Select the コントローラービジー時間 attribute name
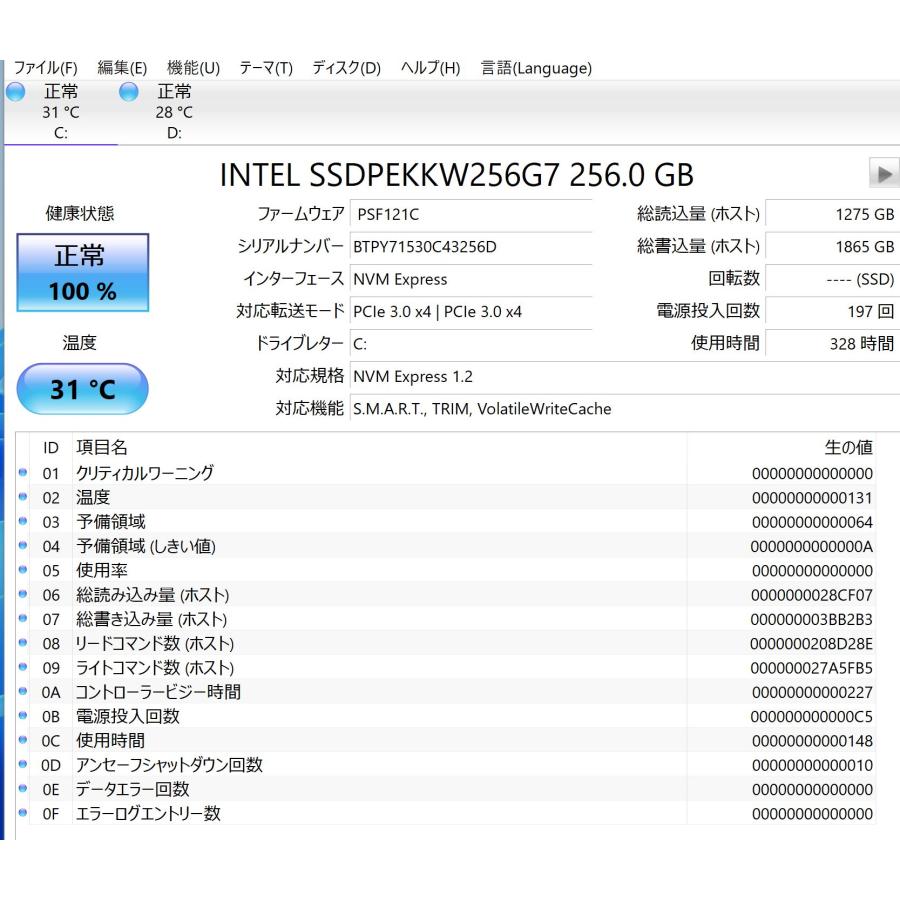This screenshot has width=900, height=900. coord(158,692)
